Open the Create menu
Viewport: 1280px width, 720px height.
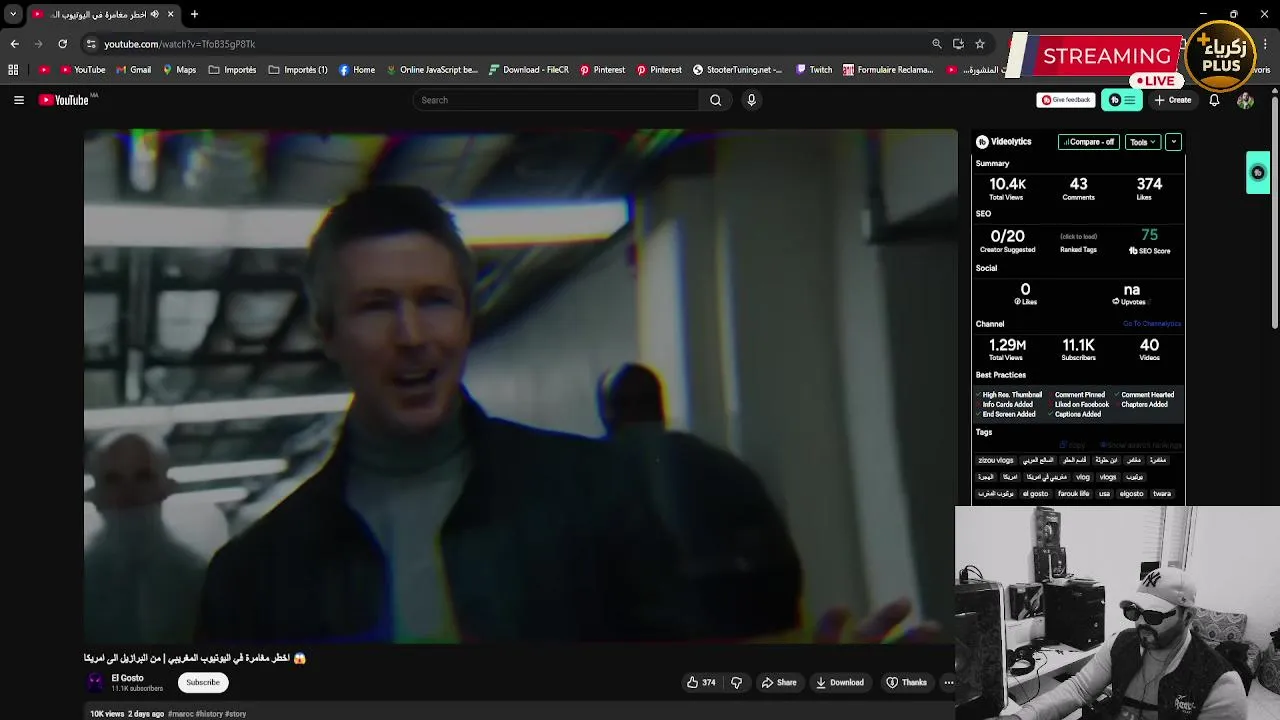click(1173, 100)
